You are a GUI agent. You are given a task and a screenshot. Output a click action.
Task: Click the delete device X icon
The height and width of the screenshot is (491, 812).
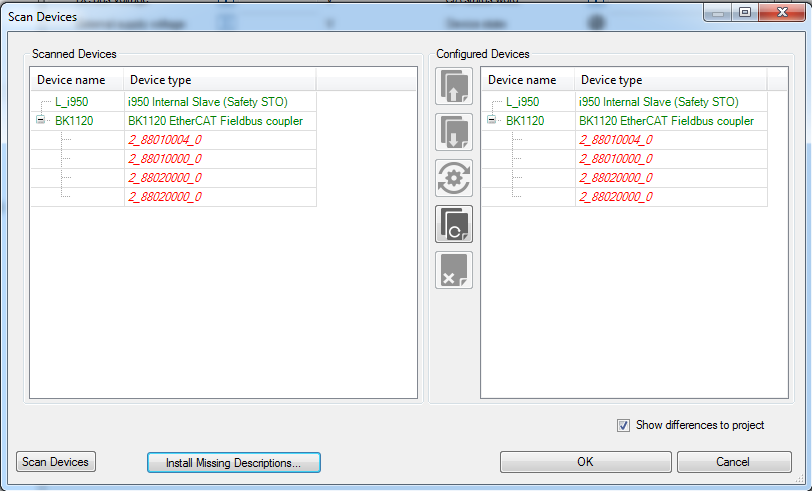[454, 270]
